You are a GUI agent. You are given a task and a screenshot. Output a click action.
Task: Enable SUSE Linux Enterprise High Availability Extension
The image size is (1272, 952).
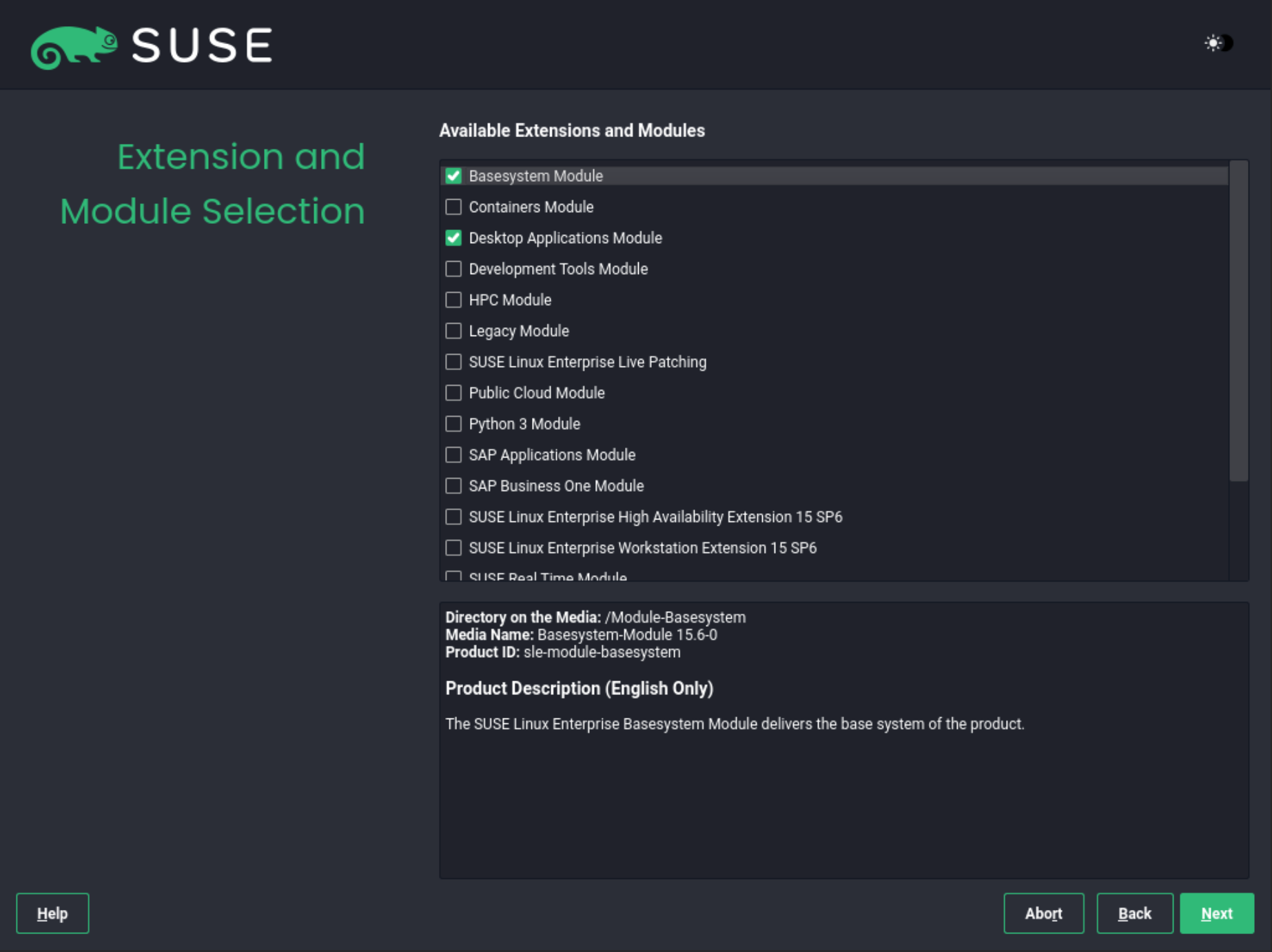pos(453,517)
